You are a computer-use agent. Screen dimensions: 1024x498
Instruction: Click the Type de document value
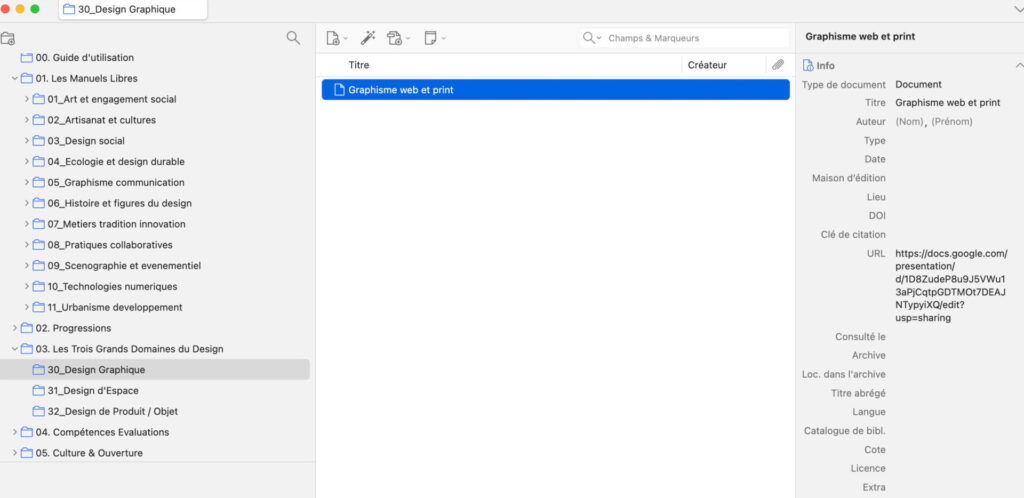point(918,84)
